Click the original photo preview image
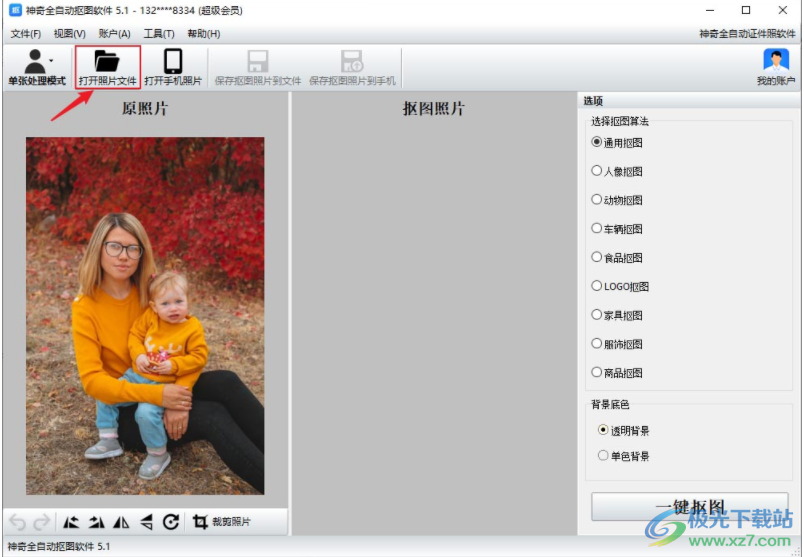The width and height of the screenshot is (804, 557). [145, 315]
